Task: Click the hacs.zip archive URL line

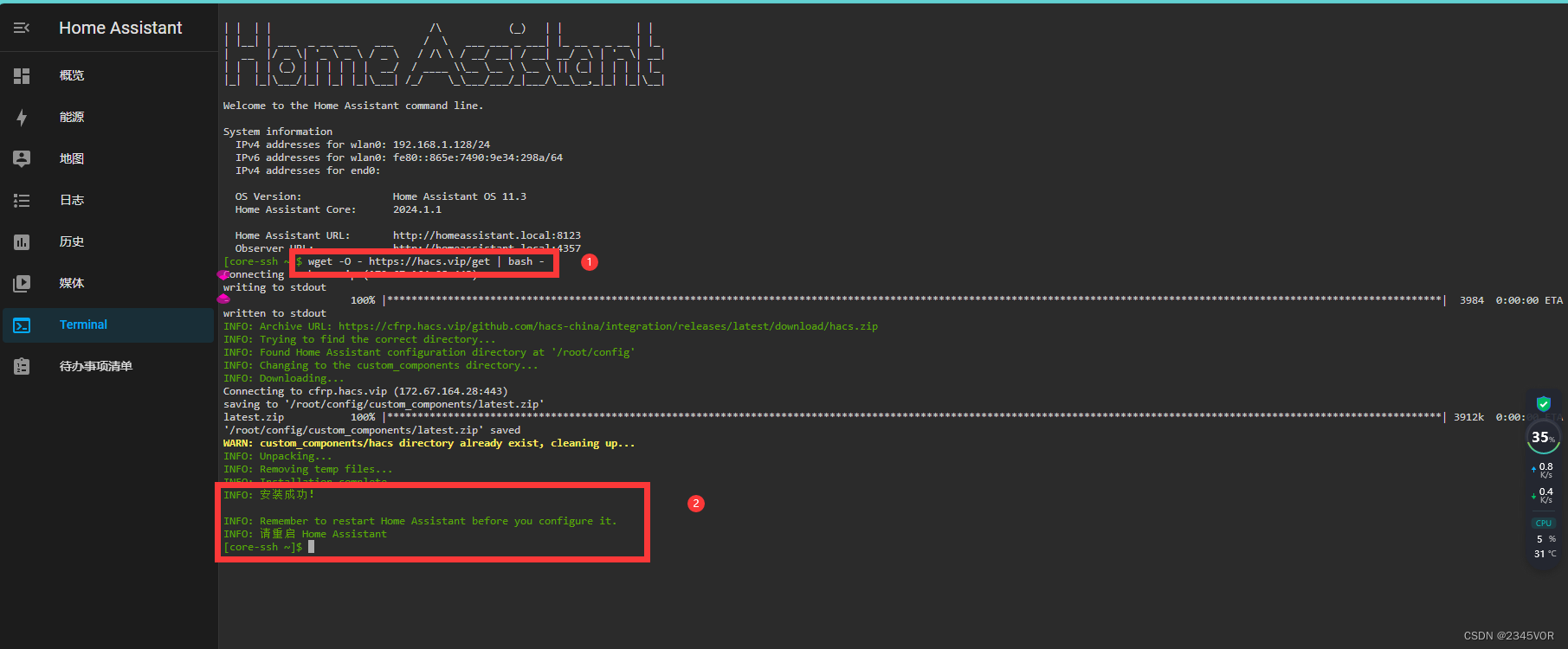Action: click(x=551, y=326)
